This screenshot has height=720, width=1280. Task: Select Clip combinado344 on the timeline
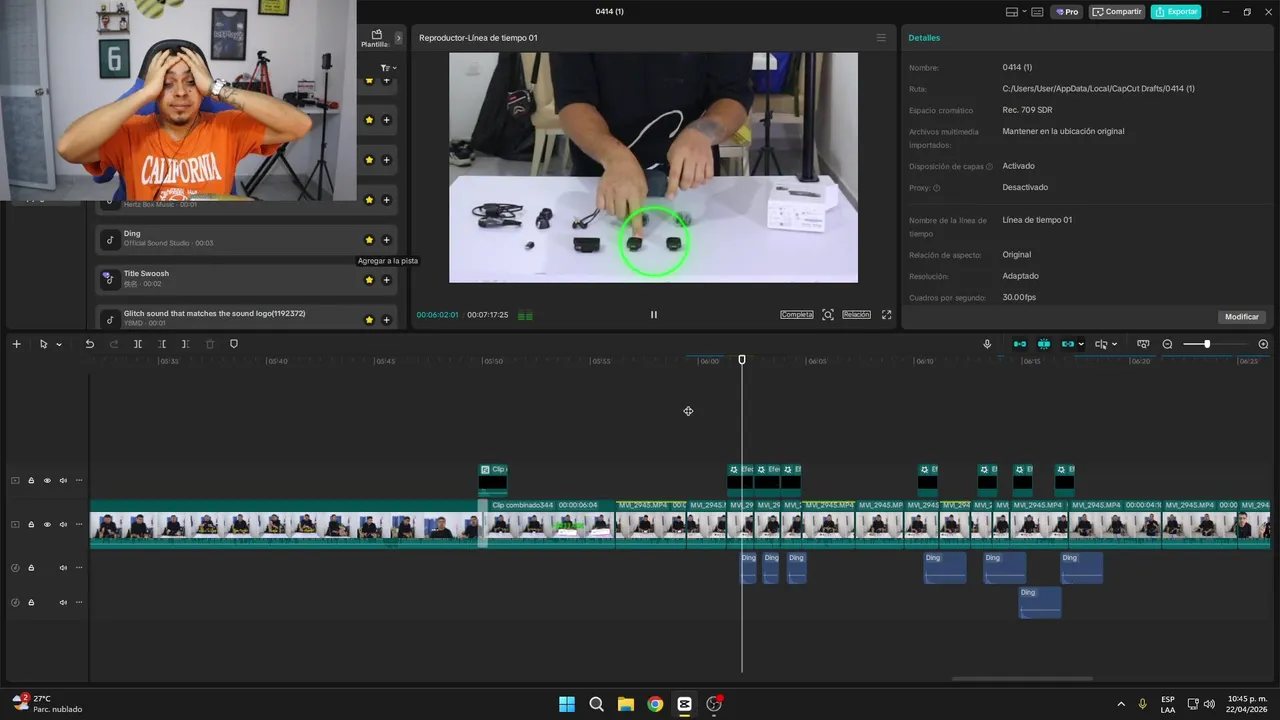click(x=551, y=524)
